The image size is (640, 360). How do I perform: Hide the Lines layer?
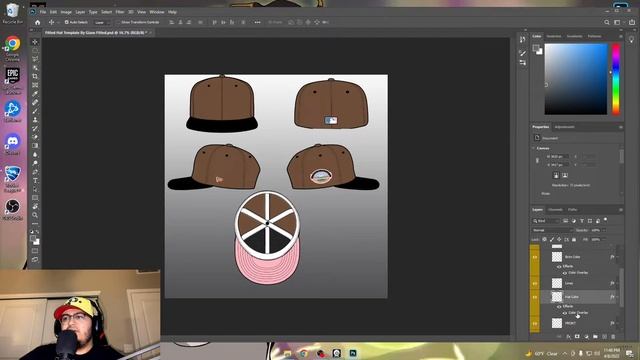[535, 283]
